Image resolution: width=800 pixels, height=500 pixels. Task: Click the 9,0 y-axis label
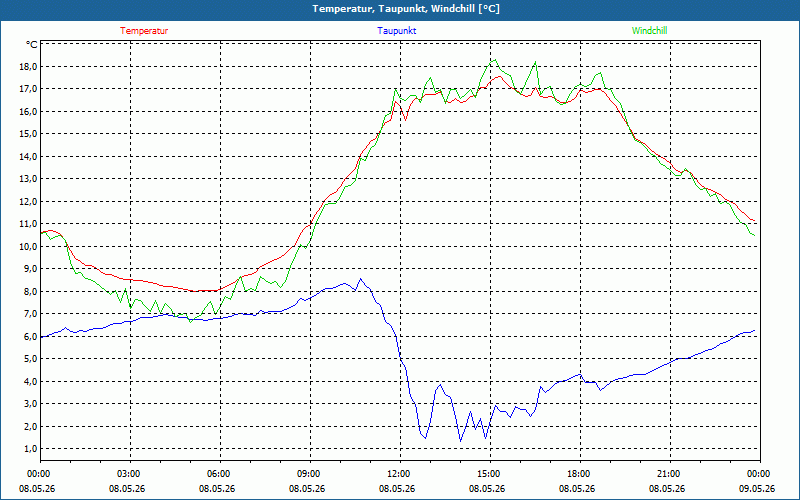[31, 269]
